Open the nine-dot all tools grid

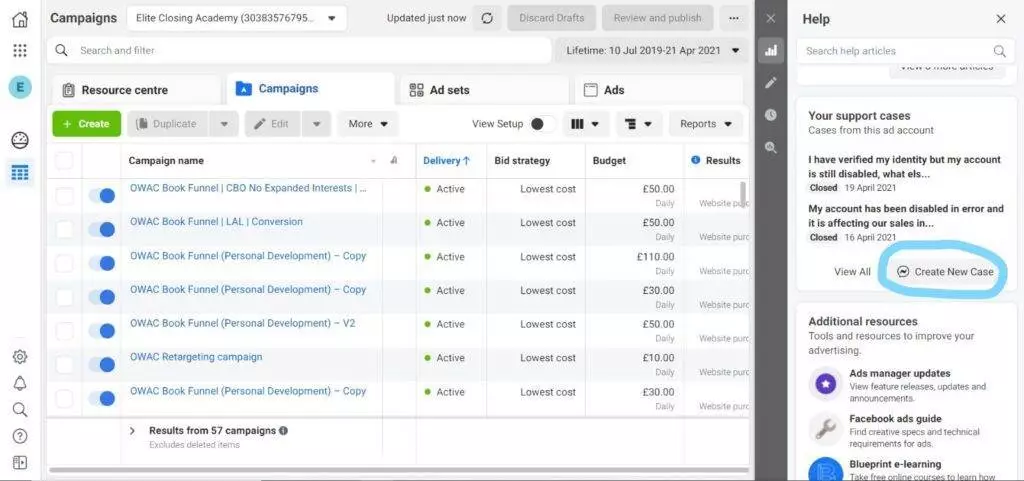(20, 51)
